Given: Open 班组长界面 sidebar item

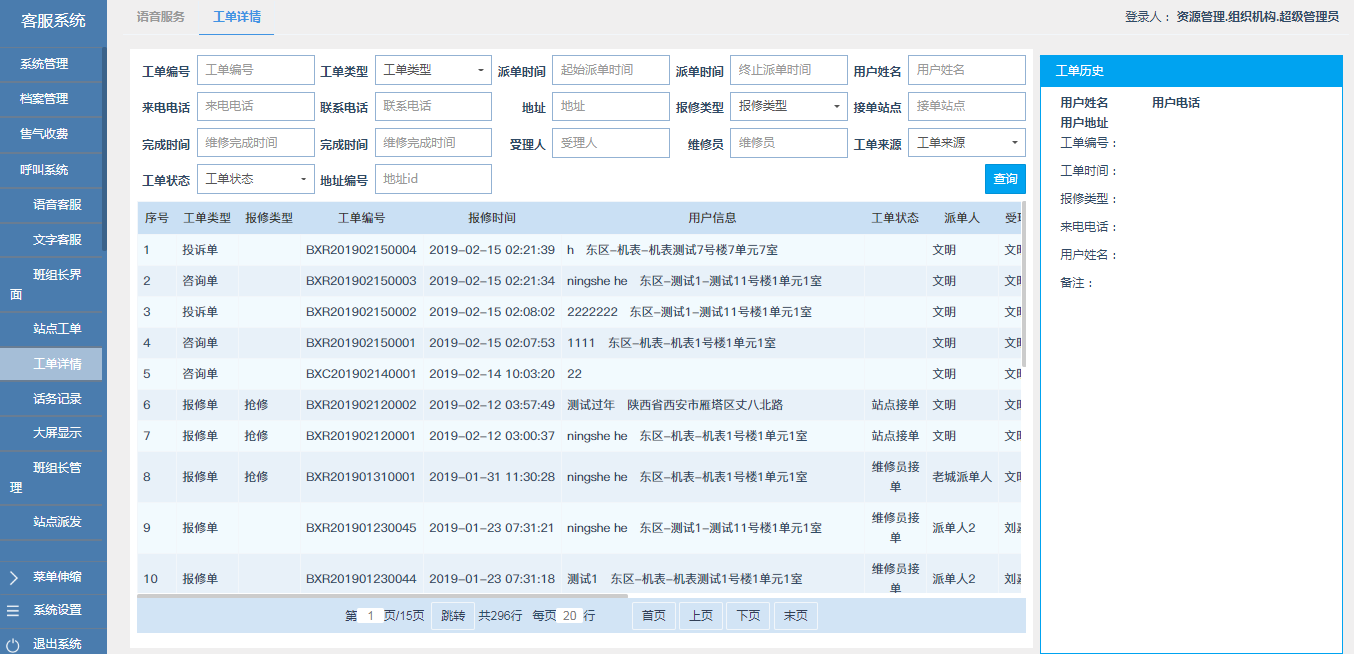Looking at the screenshot, I should (51, 284).
